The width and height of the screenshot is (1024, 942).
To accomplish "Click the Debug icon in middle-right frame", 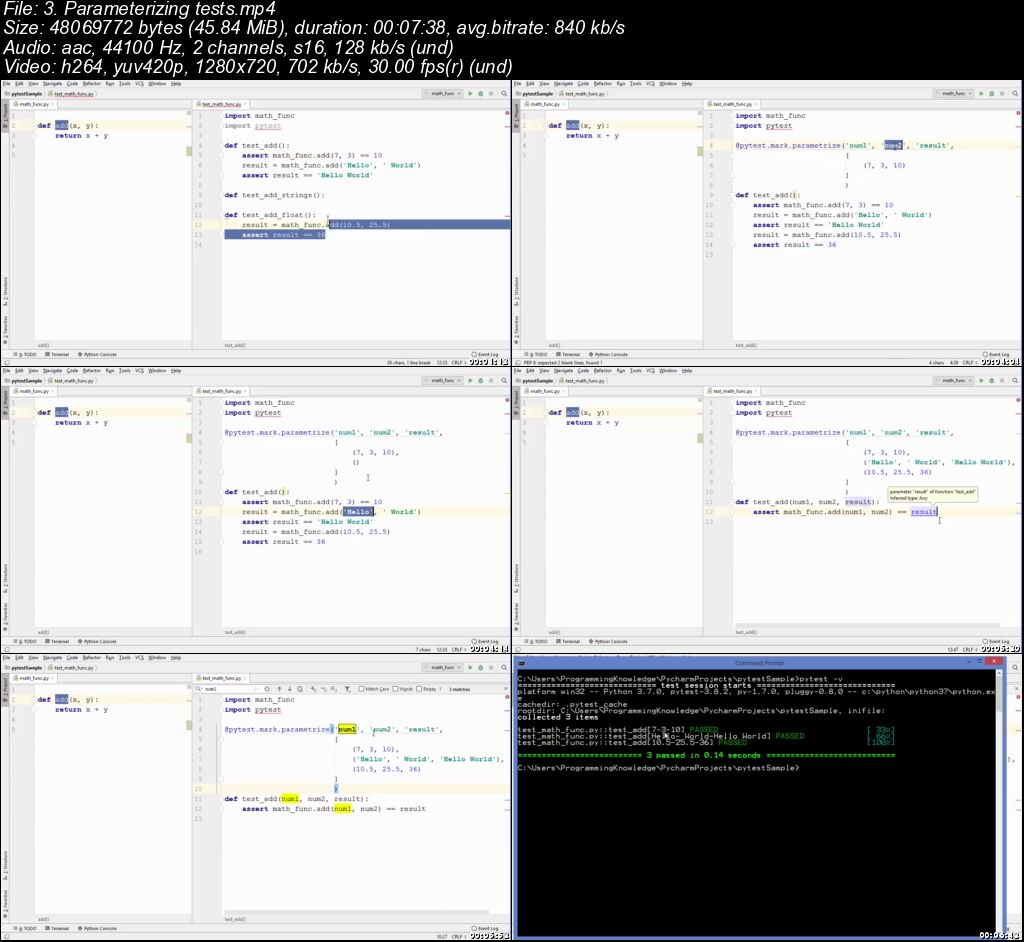I will pos(992,380).
